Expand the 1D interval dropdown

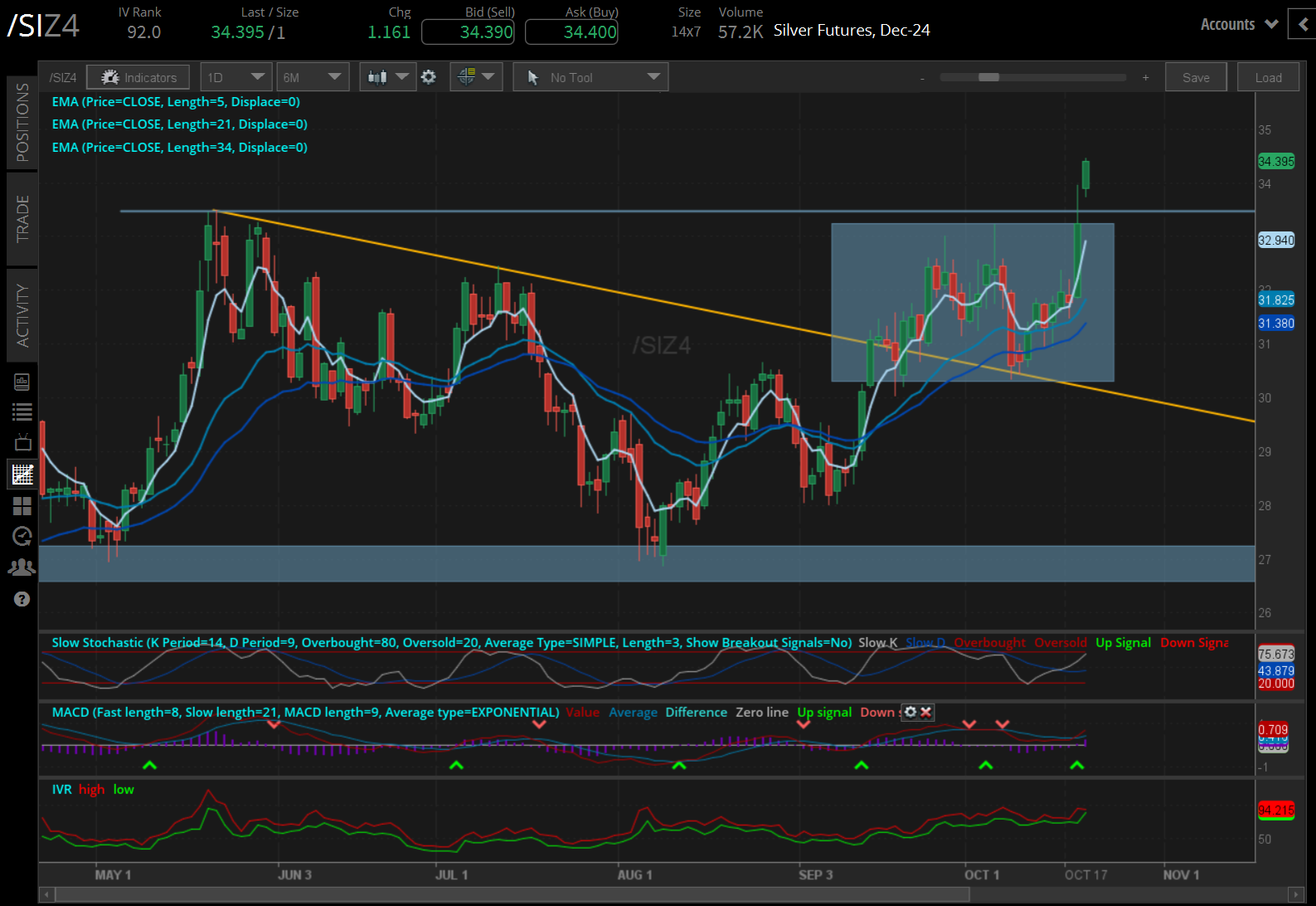click(236, 77)
